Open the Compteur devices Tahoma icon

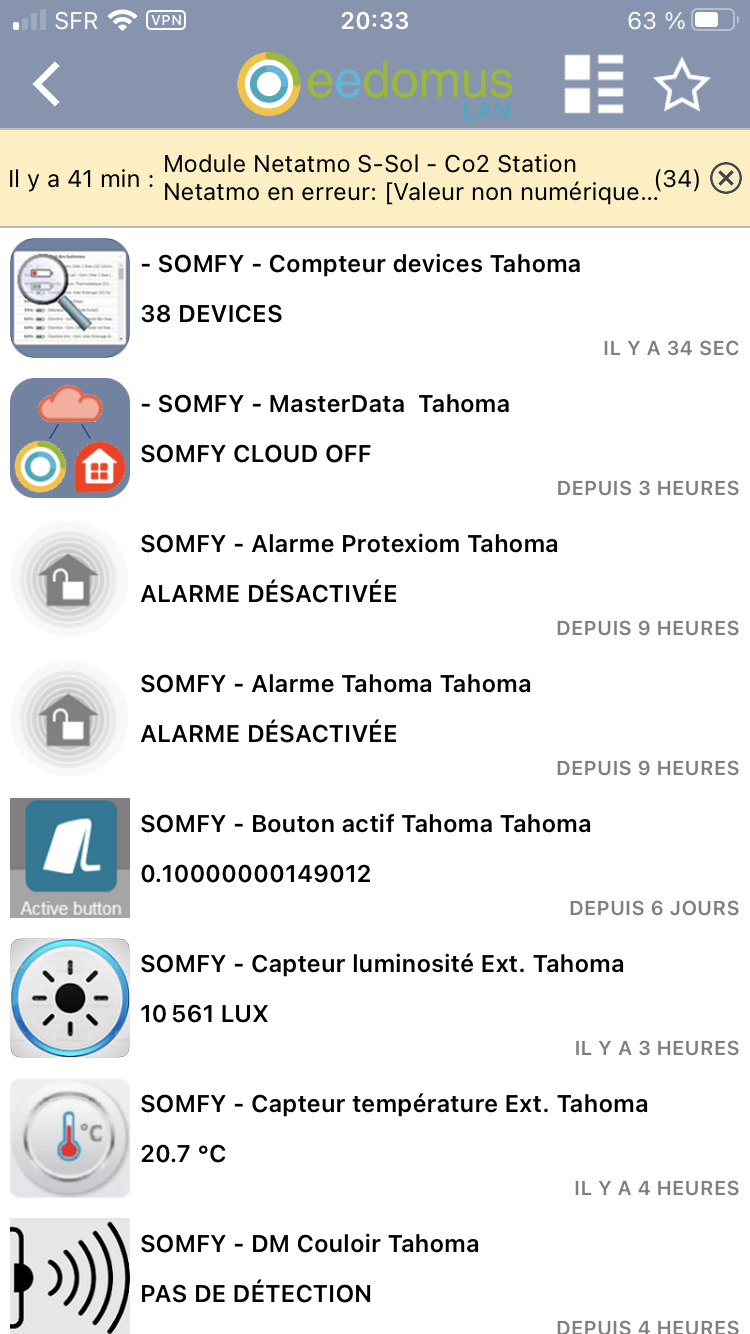coord(70,298)
